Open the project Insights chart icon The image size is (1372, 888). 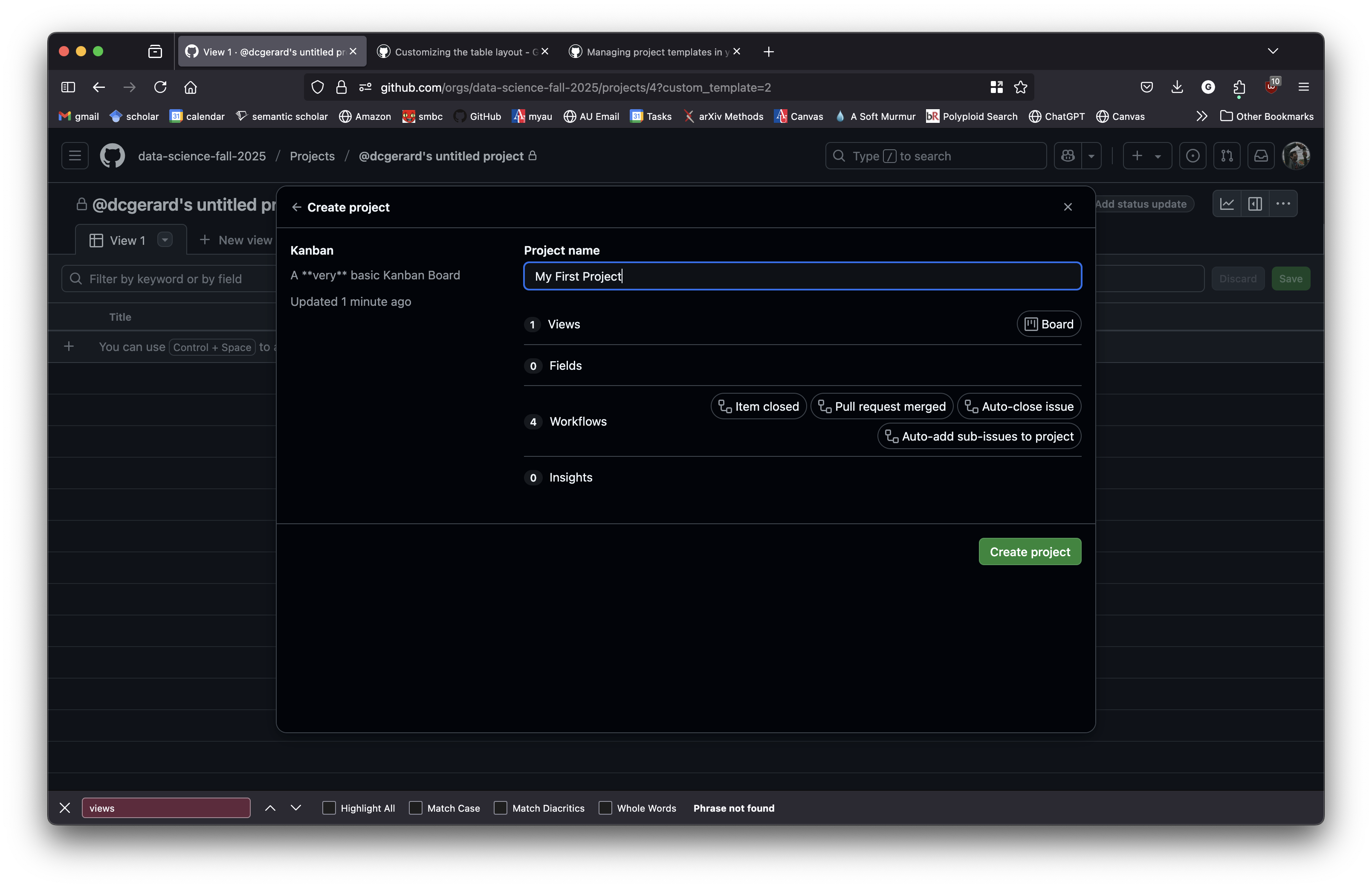click(1227, 203)
